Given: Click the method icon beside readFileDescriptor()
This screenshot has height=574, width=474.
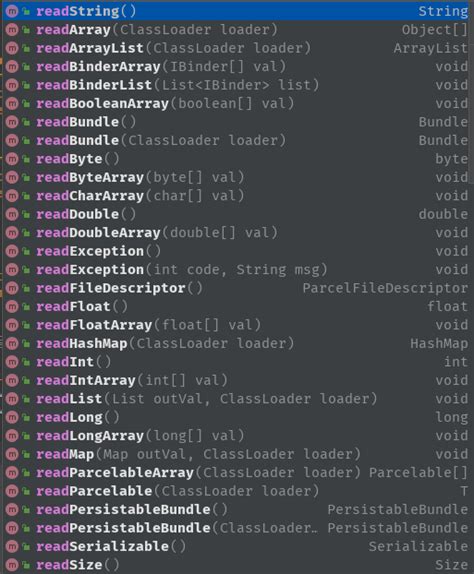Looking at the screenshot, I should 12,288.
